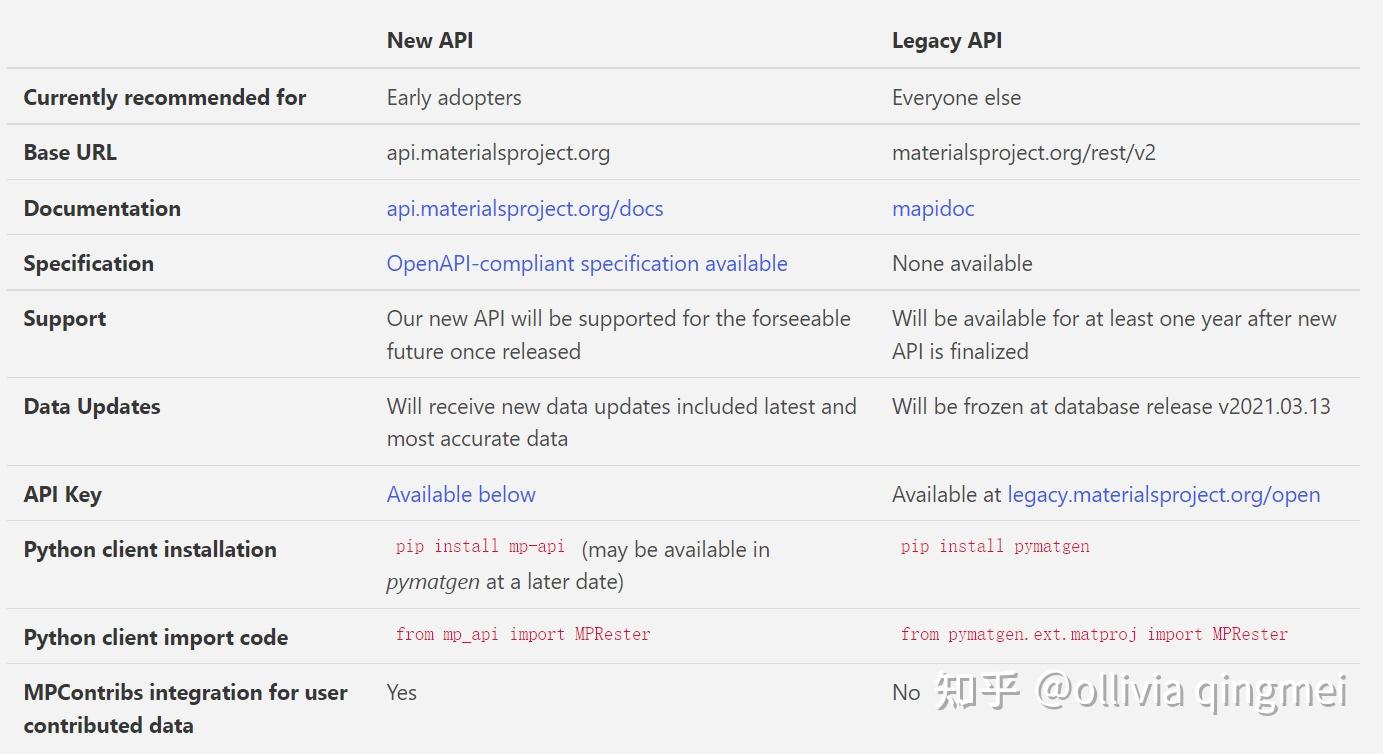Image resolution: width=1383 pixels, height=754 pixels.
Task: Click the Early adopters cell text
Action: pyautogui.click(x=454, y=97)
